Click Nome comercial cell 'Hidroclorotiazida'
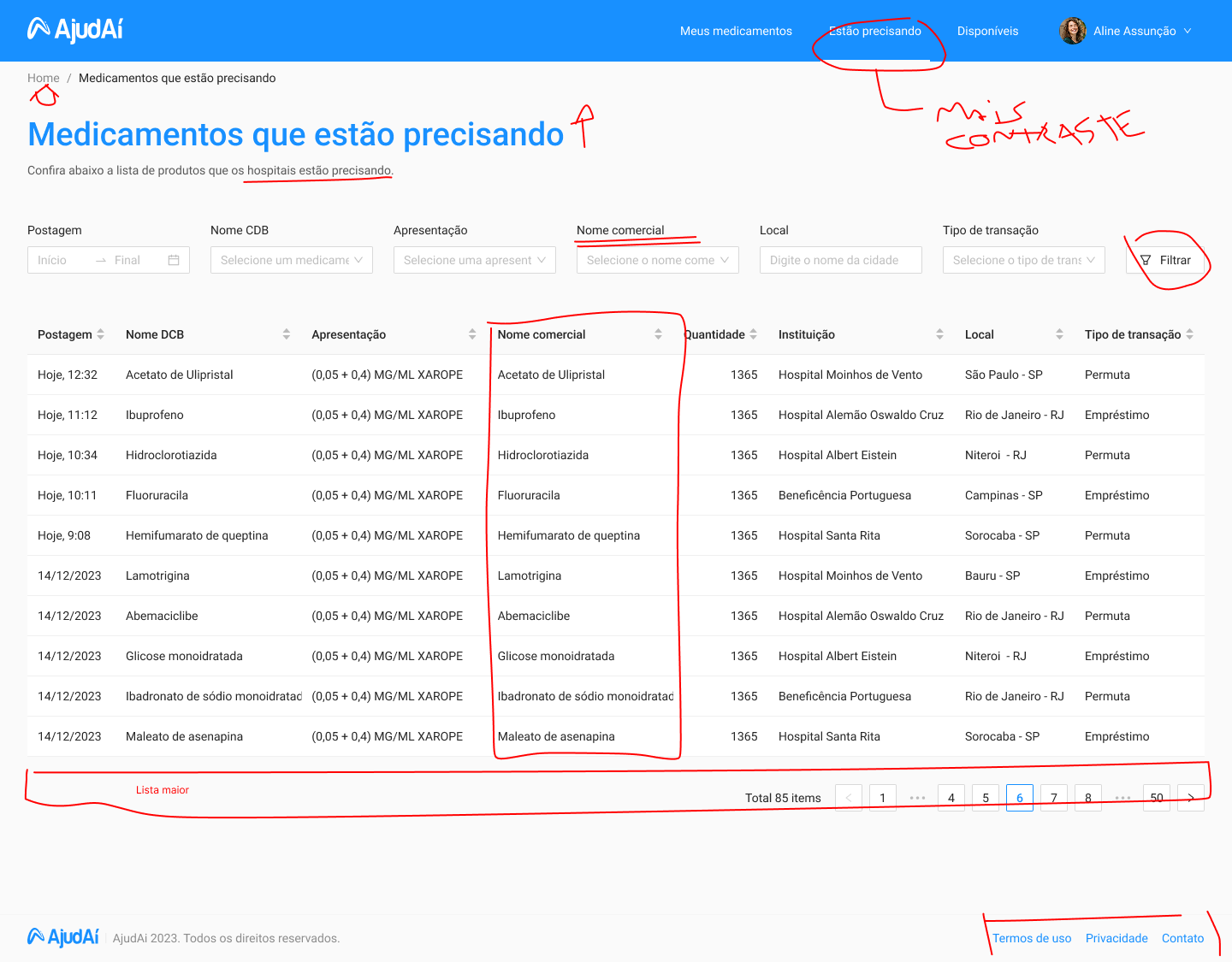 coord(543,455)
